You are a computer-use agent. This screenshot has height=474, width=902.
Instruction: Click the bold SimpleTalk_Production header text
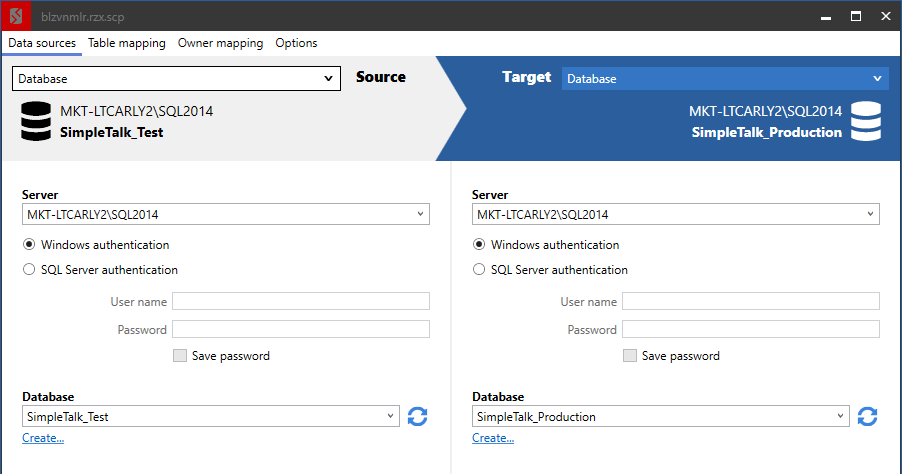click(766, 132)
